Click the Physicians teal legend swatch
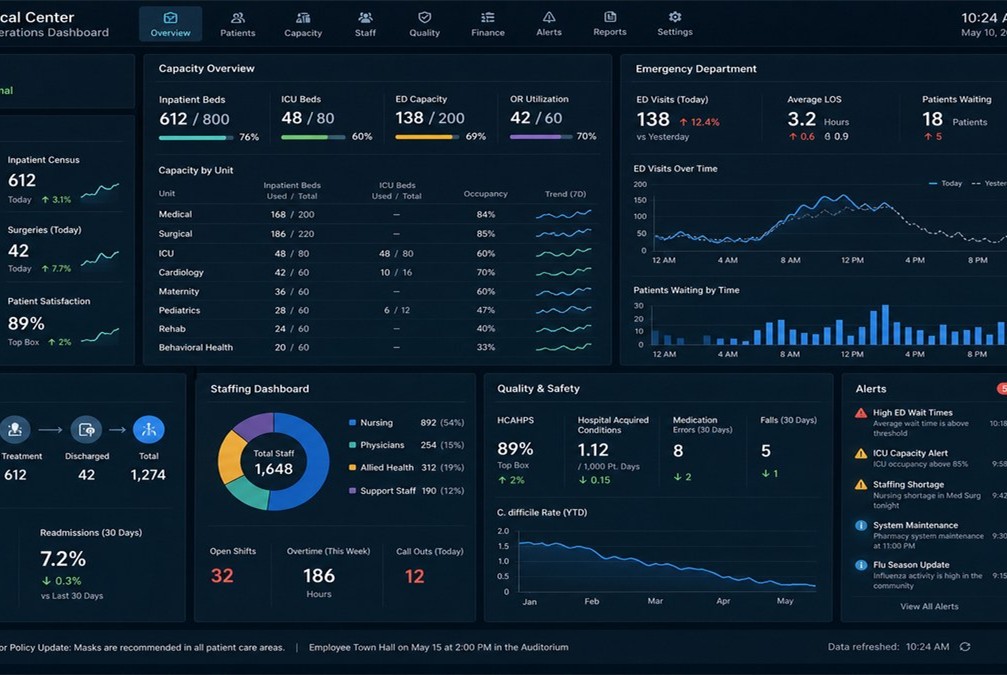 [x=352, y=445]
